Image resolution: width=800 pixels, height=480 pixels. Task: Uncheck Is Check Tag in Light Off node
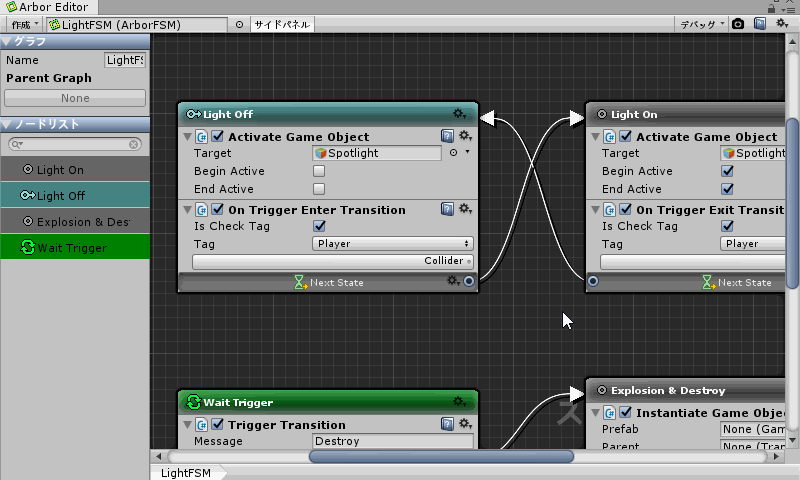coord(319,226)
